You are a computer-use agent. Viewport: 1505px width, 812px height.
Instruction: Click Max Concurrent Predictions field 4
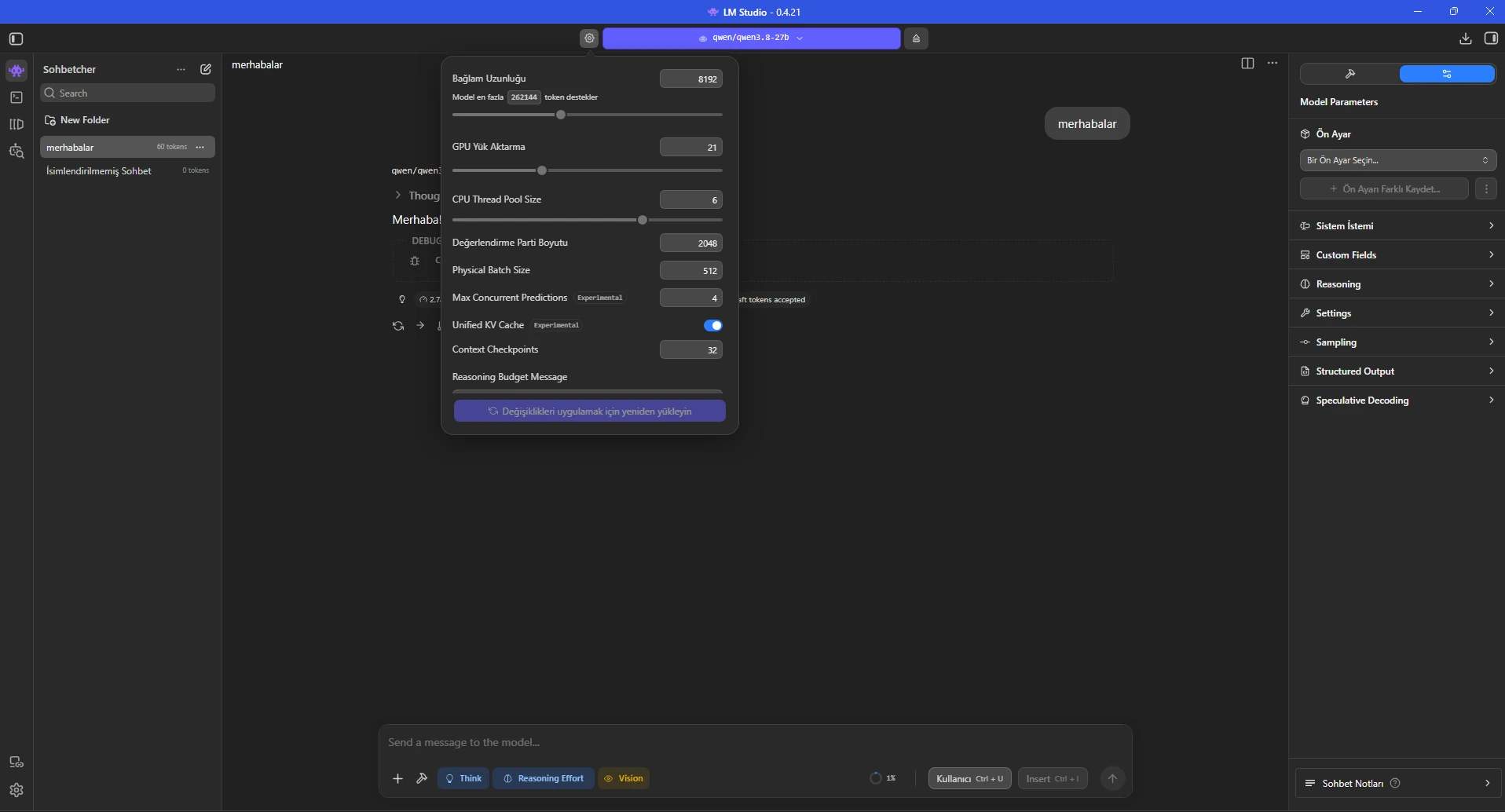coord(691,298)
